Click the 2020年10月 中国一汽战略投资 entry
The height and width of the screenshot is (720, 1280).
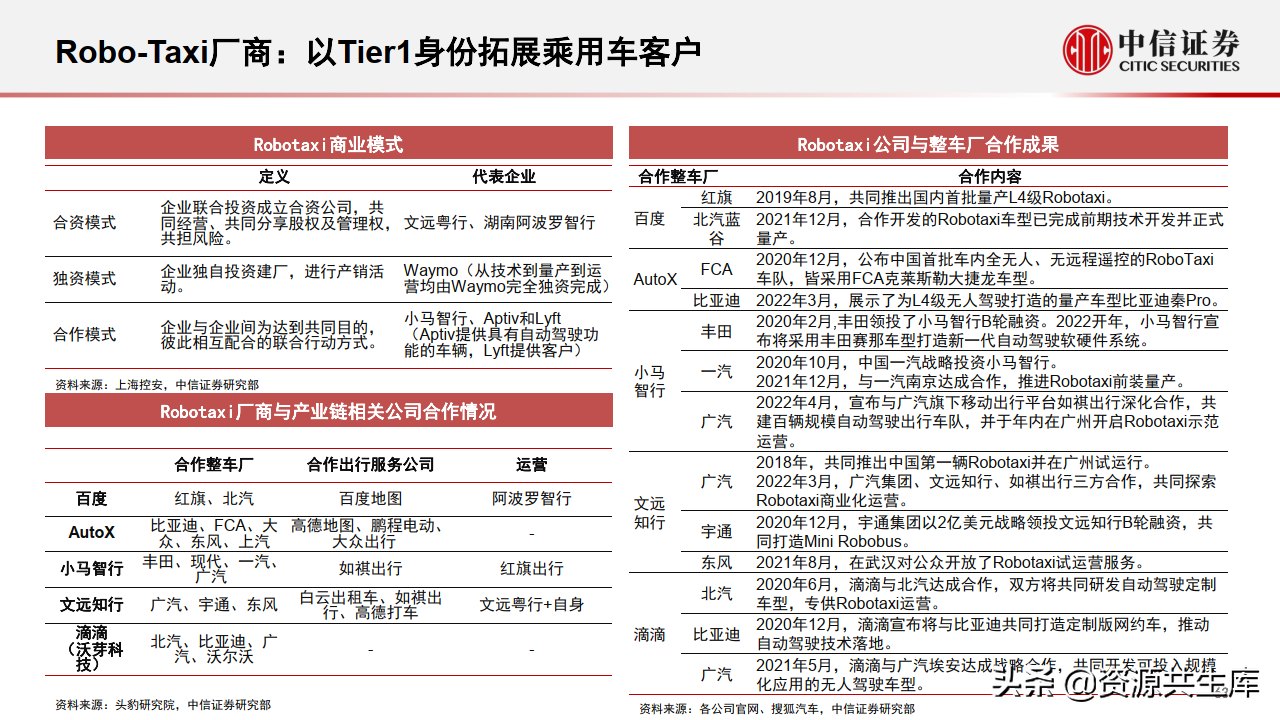(971, 371)
